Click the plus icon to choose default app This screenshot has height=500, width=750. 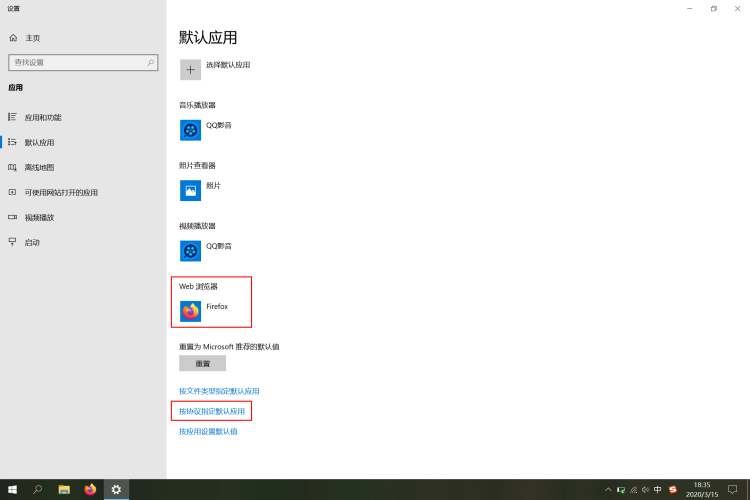coord(190,70)
